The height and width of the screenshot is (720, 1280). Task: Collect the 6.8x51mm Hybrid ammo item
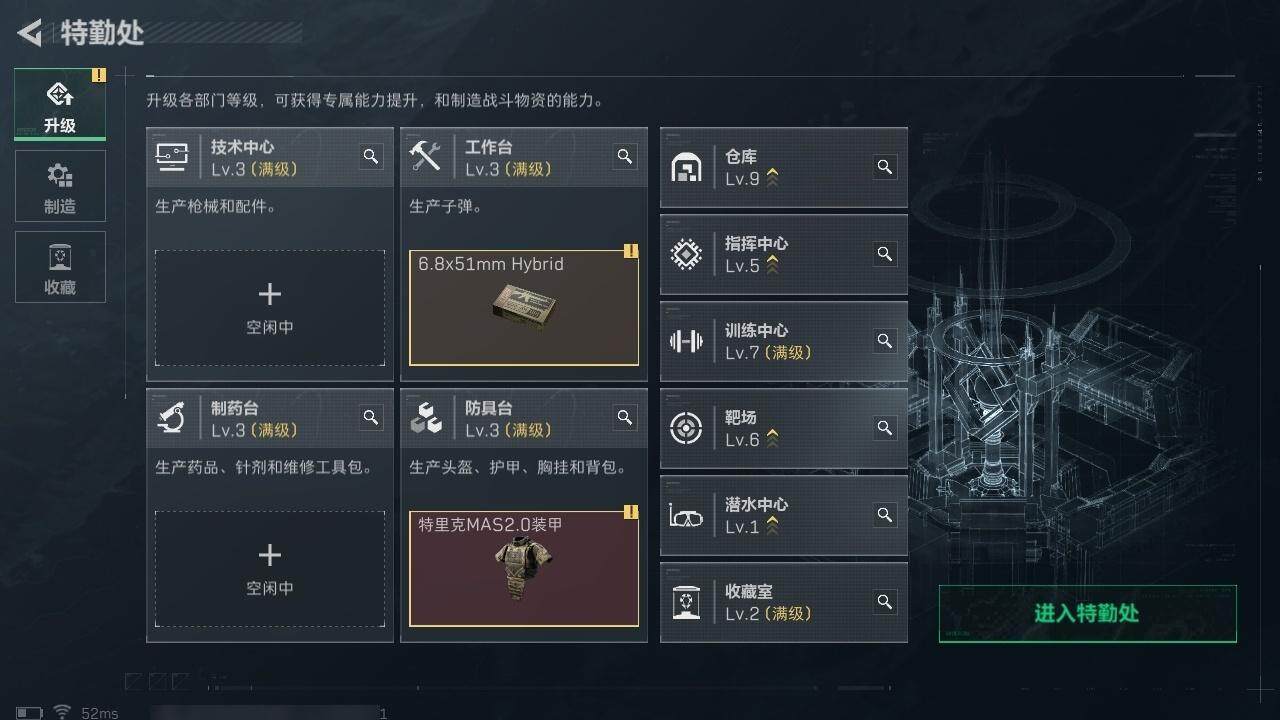[524, 307]
